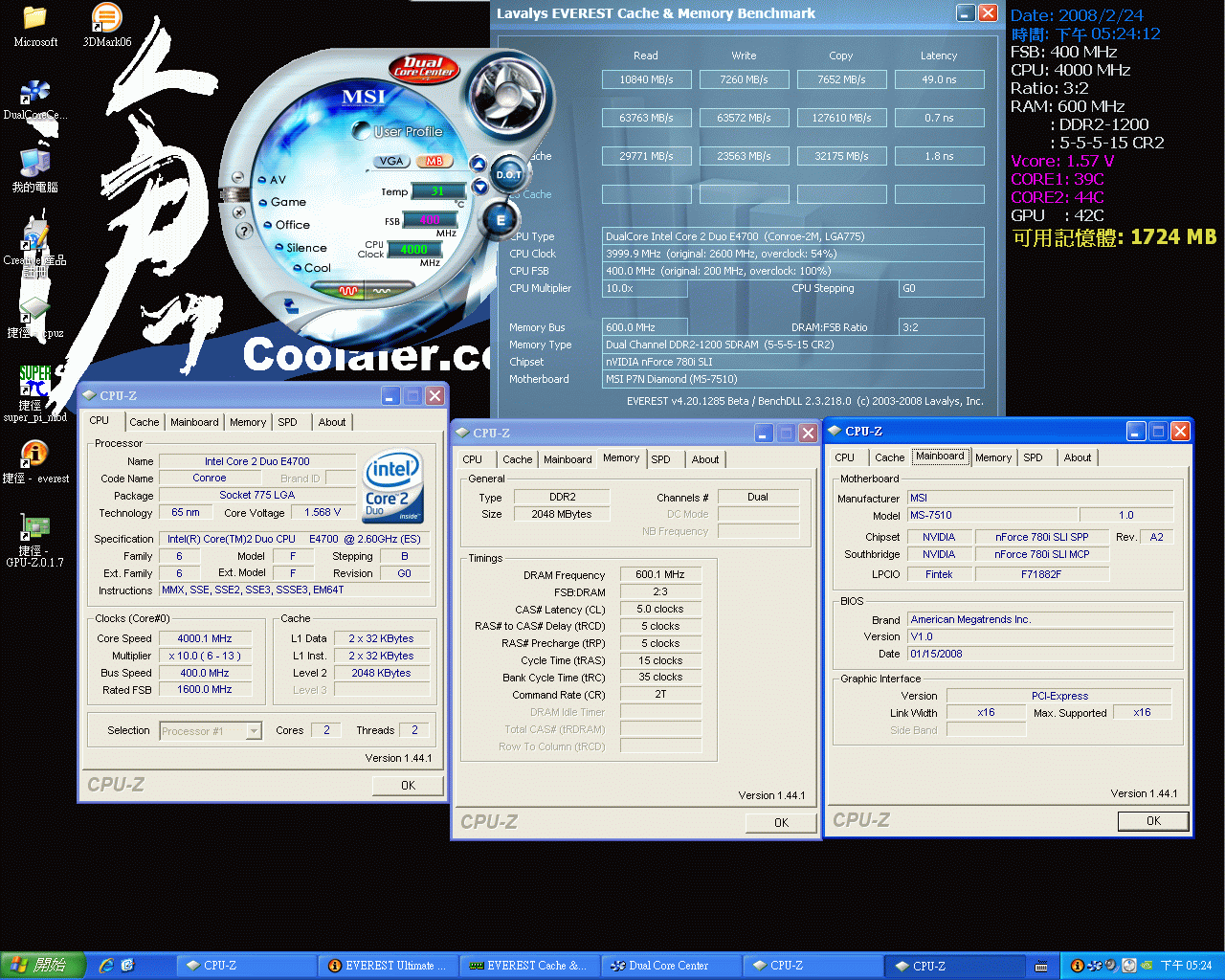This screenshot has width=1225, height=980.
Task: Click the round E button in Dual Core Center
Action: click(x=500, y=220)
